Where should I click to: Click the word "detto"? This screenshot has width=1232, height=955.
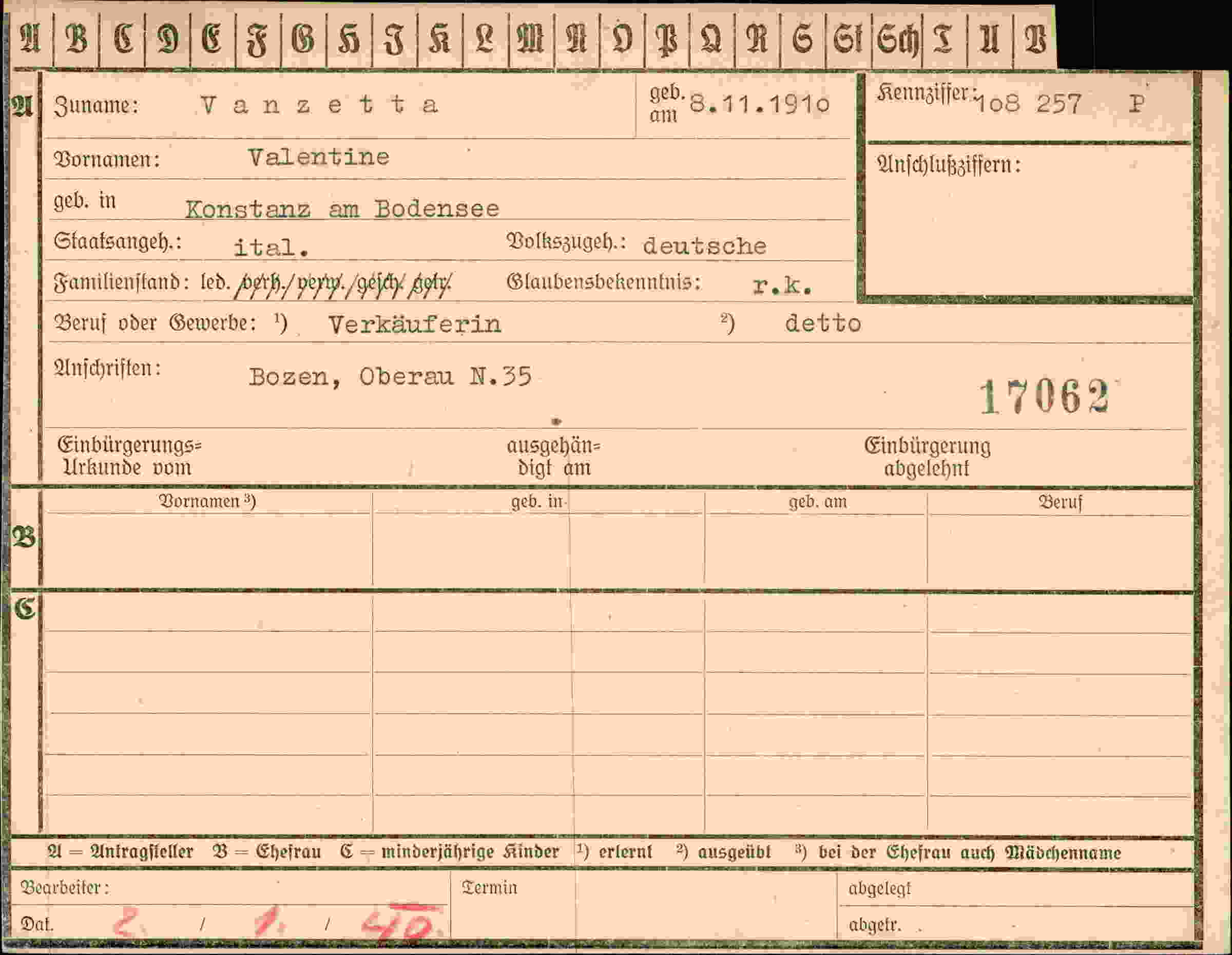[823, 323]
